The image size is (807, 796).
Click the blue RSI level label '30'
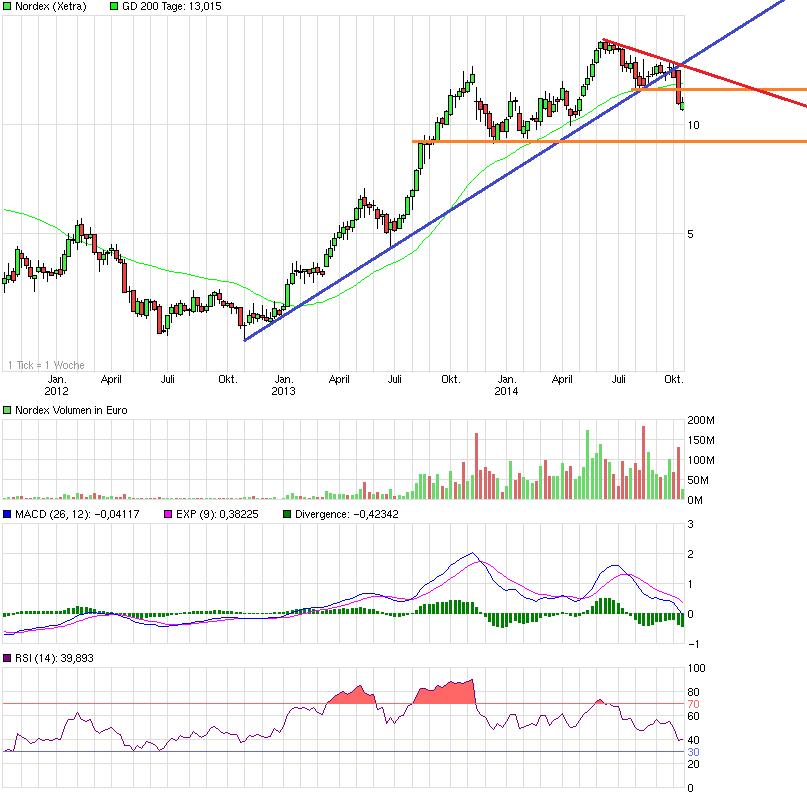pos(693,752)
